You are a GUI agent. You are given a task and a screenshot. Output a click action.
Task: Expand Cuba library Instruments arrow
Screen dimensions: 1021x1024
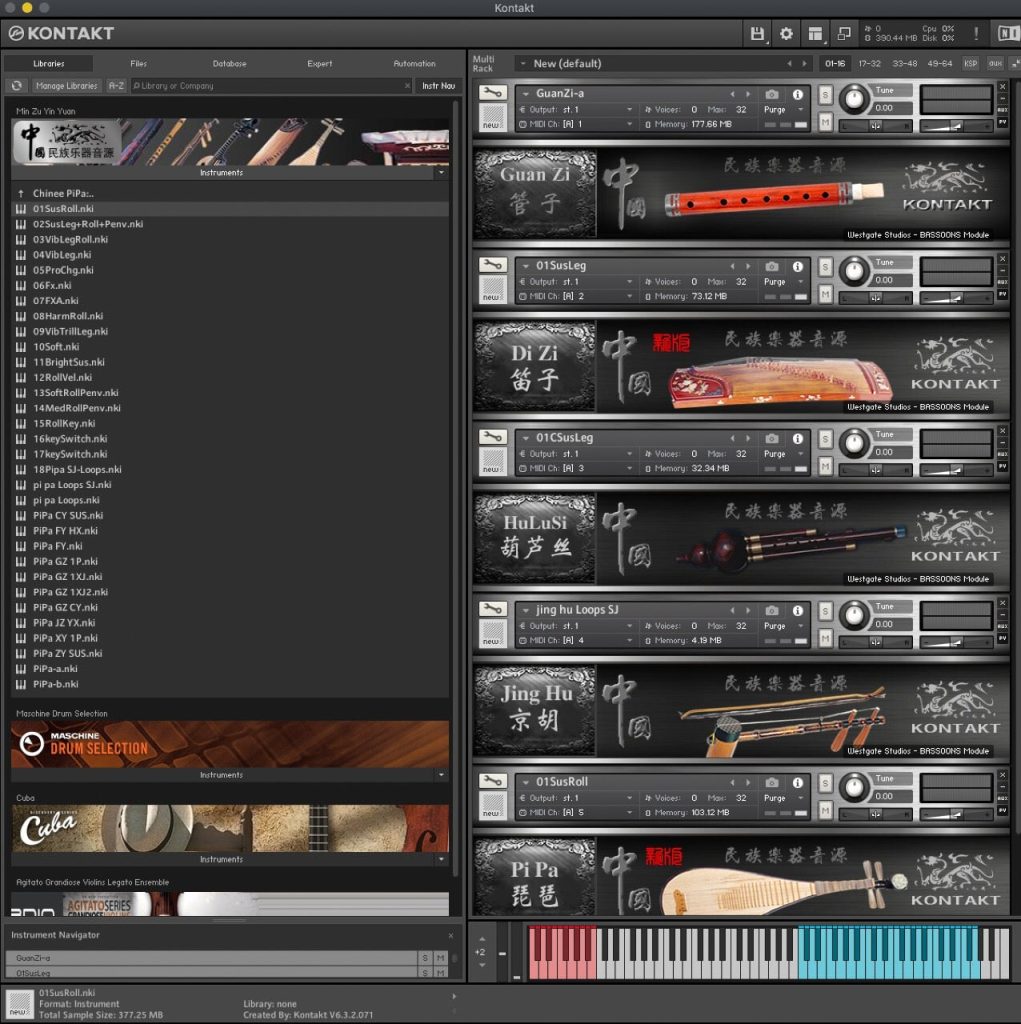[x=442, y=859]
